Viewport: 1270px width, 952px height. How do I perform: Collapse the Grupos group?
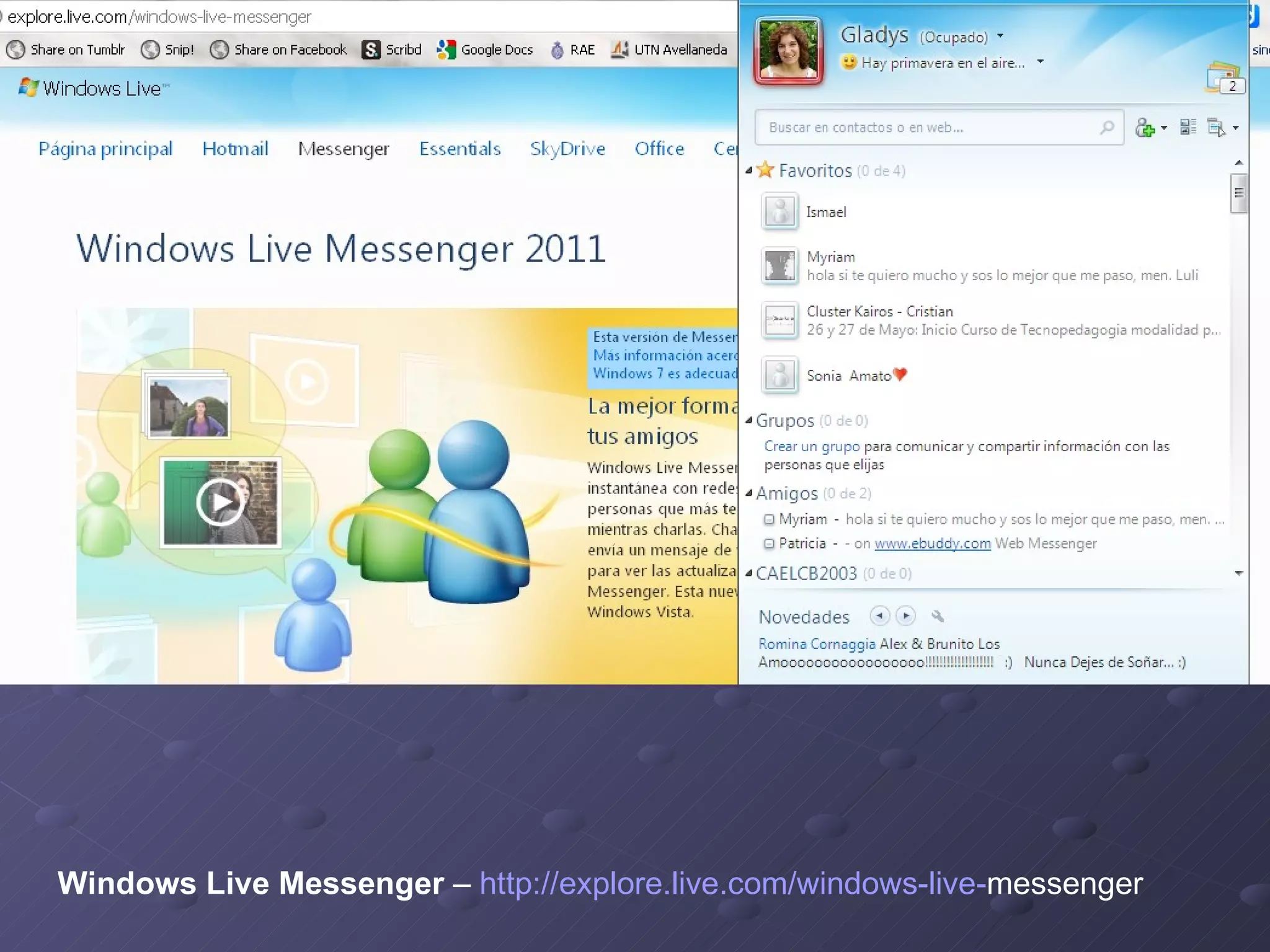(749, 420)
